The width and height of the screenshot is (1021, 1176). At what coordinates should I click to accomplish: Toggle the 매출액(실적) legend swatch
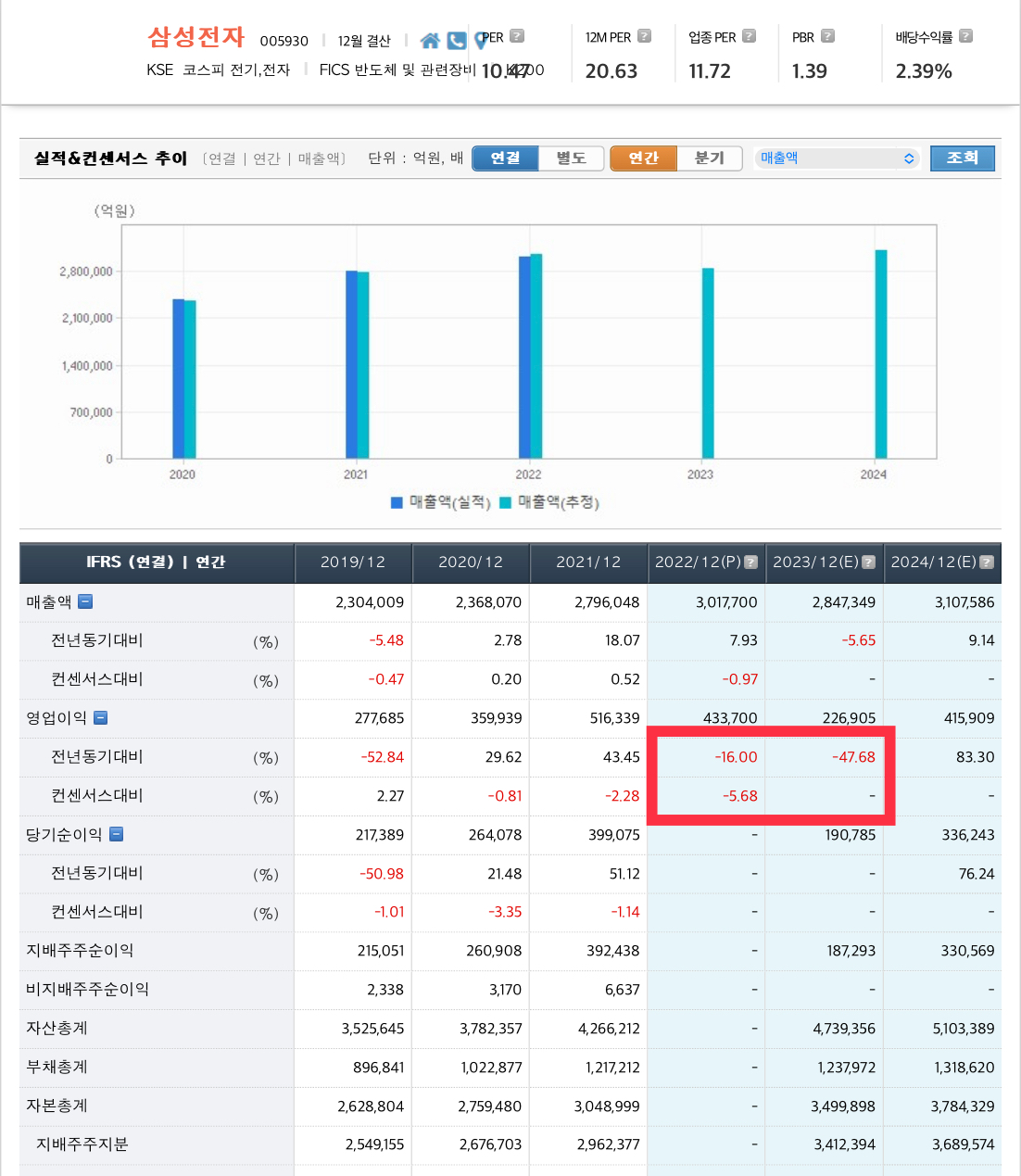point(397,502)
